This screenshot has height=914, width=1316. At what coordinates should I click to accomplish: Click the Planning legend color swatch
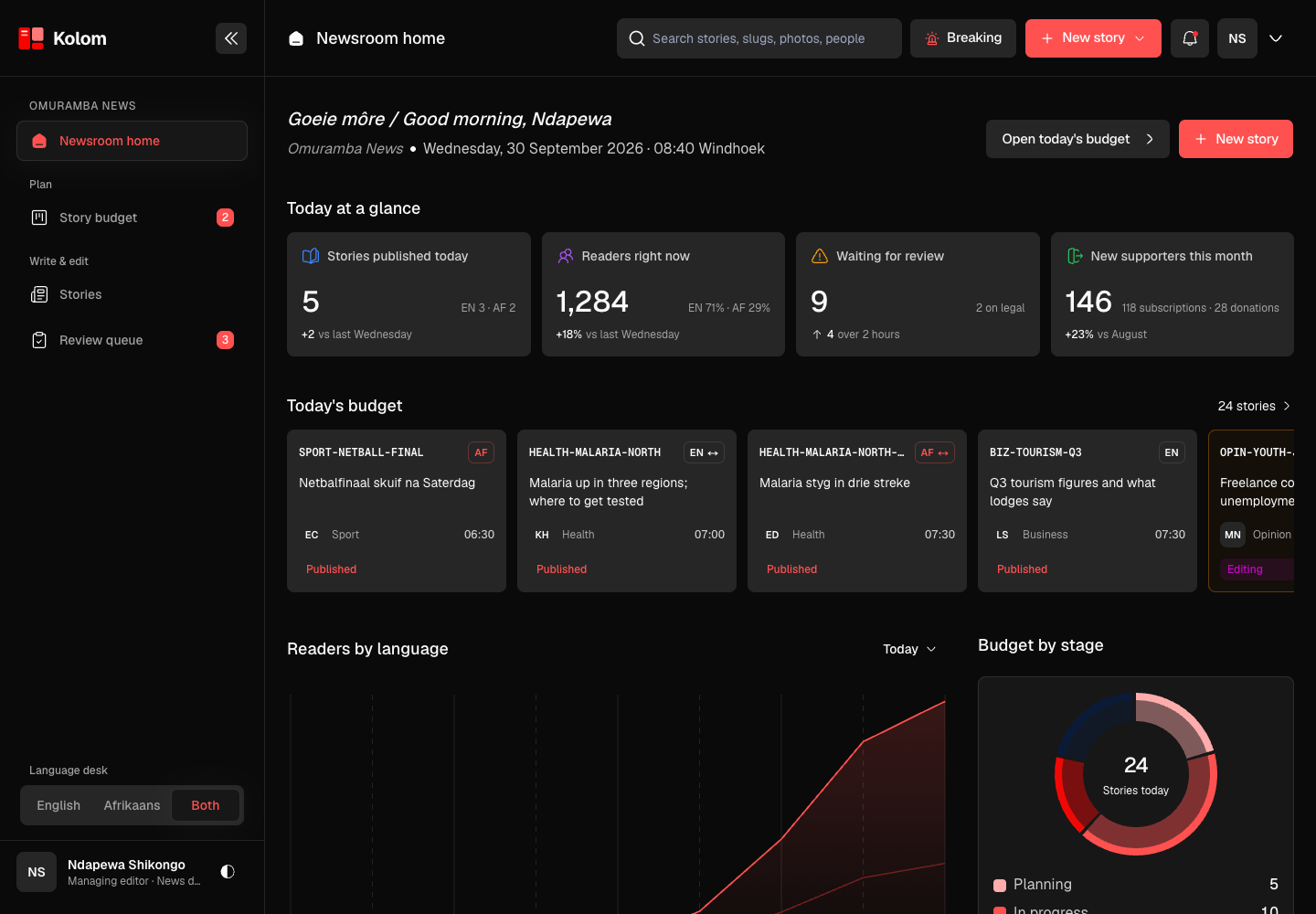coord(1000,885)
